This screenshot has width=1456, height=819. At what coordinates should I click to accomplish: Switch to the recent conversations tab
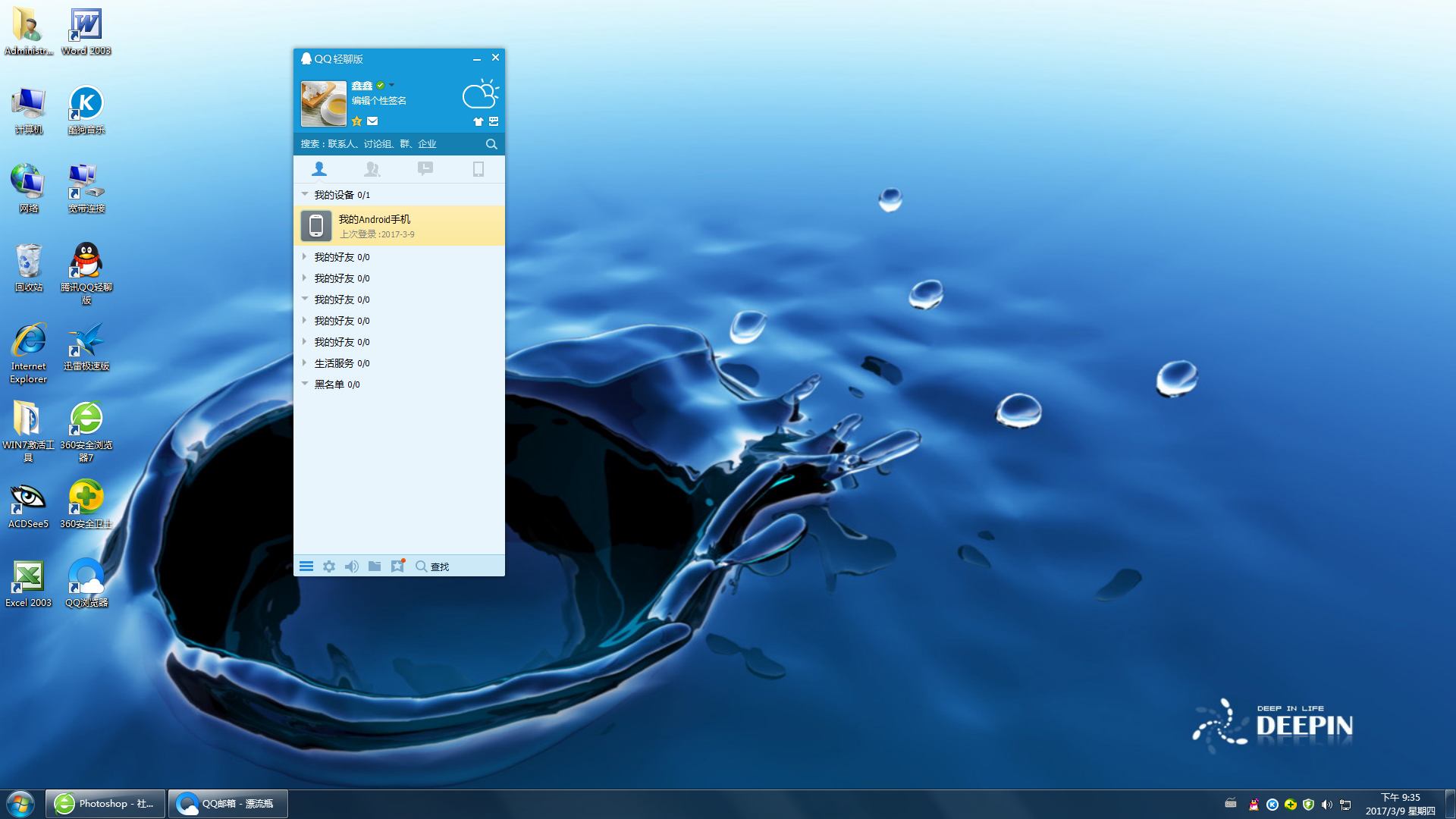pyautogui.click(x=425, y=169)
